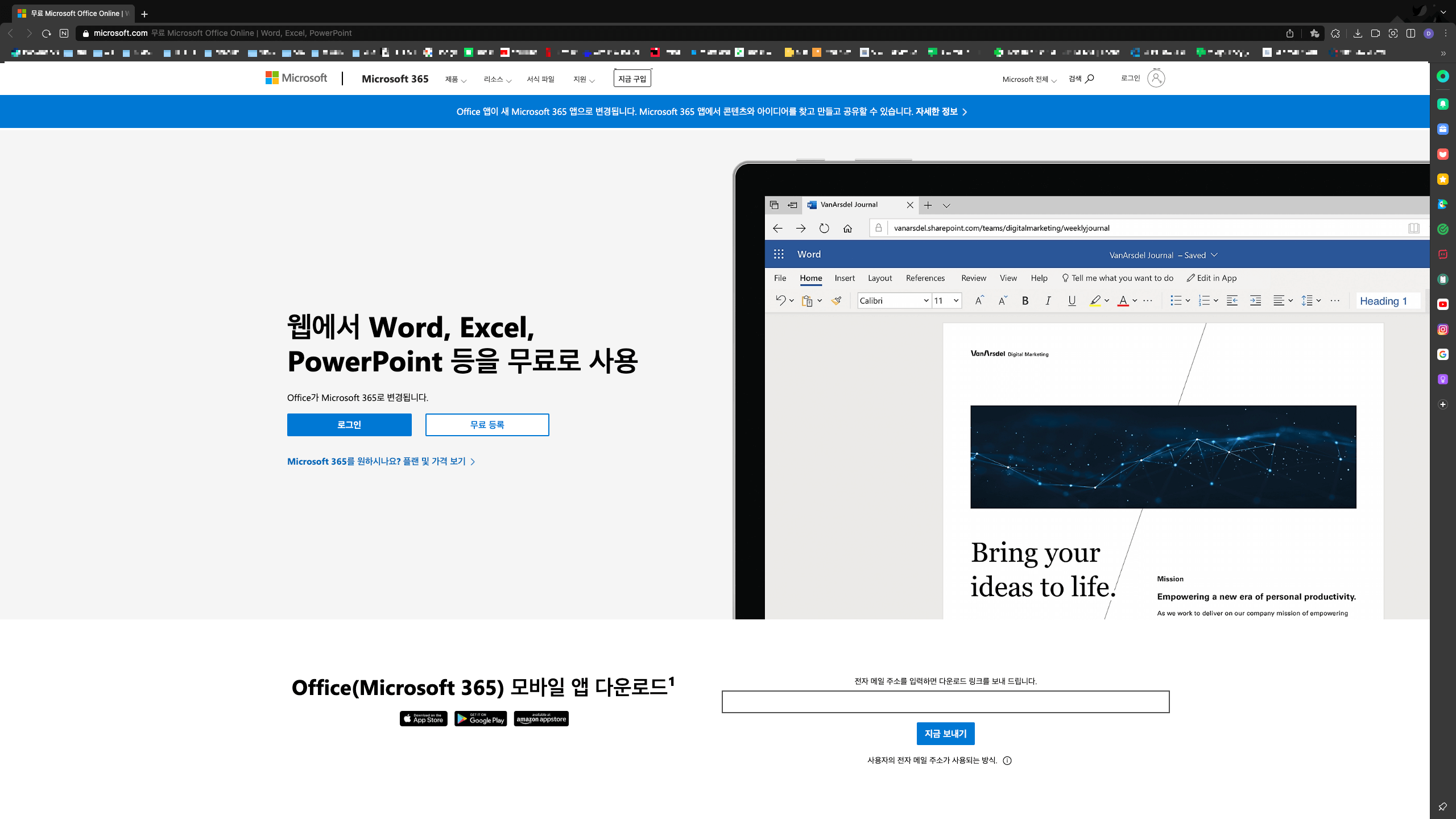The height and width of the screenshot is (819, 1456).
Task: Click the Google icon in the sidebar
Action: [x=1443, y=354]
